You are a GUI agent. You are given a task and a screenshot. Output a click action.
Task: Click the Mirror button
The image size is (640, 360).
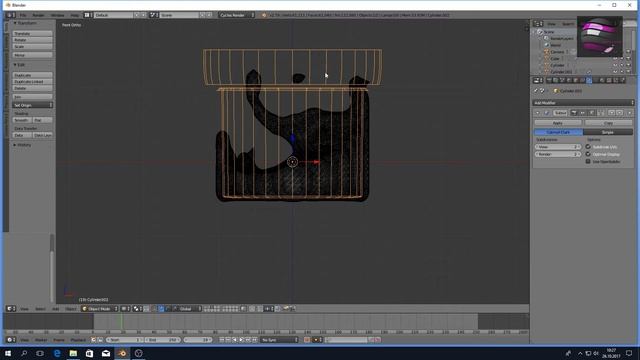[x=33, y=55]
